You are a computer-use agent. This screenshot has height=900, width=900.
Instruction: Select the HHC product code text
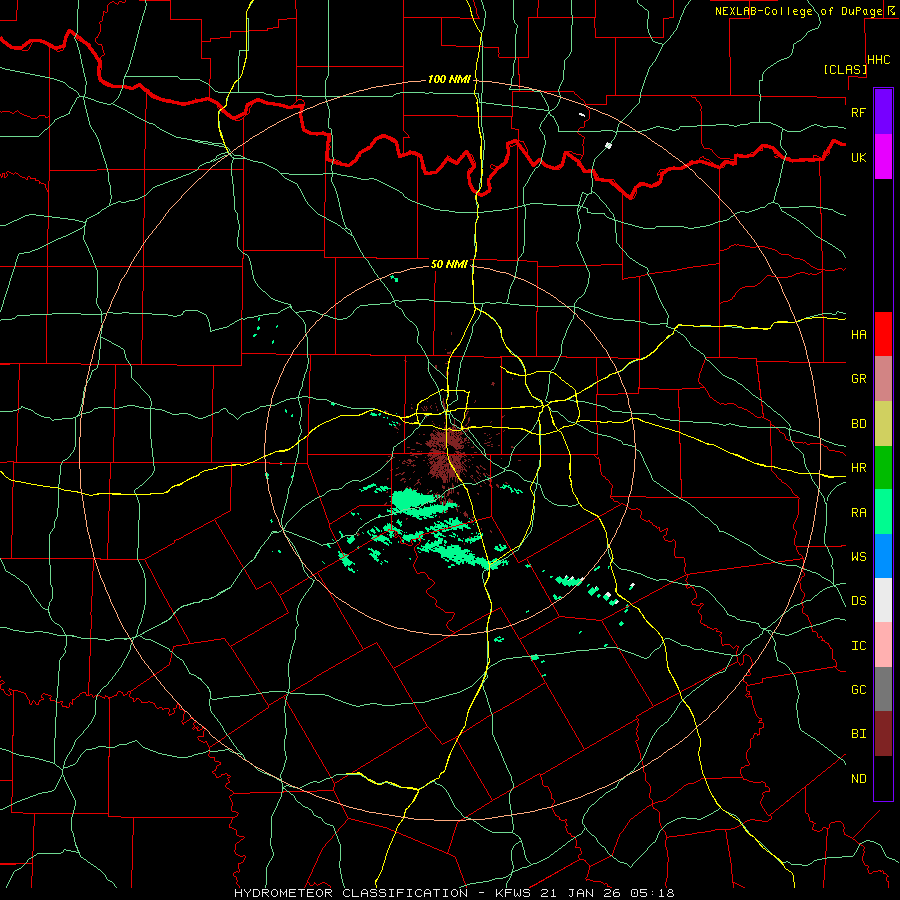(x=879, y=60)
